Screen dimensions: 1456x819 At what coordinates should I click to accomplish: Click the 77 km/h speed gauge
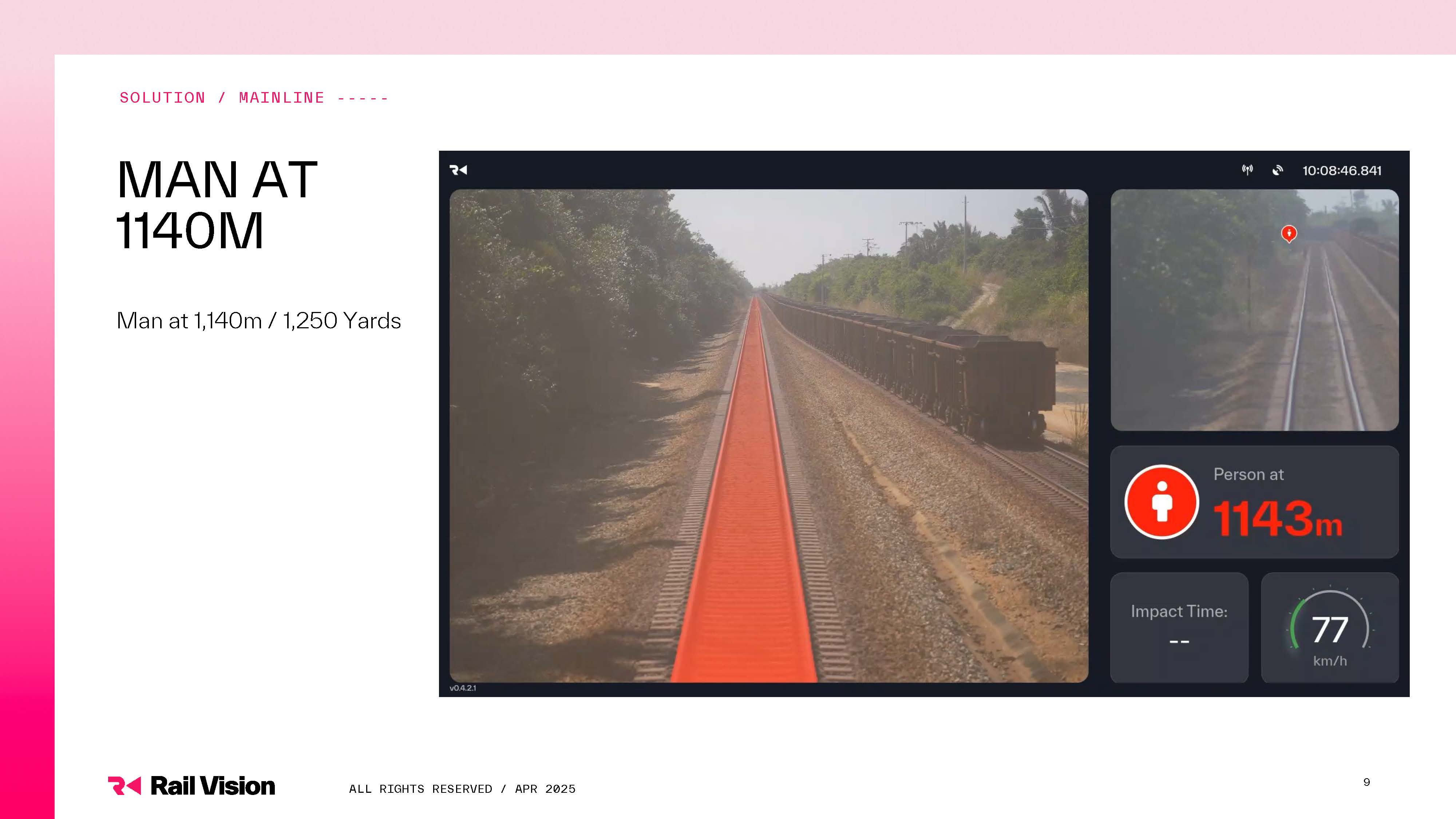(x=1330, y=628)
